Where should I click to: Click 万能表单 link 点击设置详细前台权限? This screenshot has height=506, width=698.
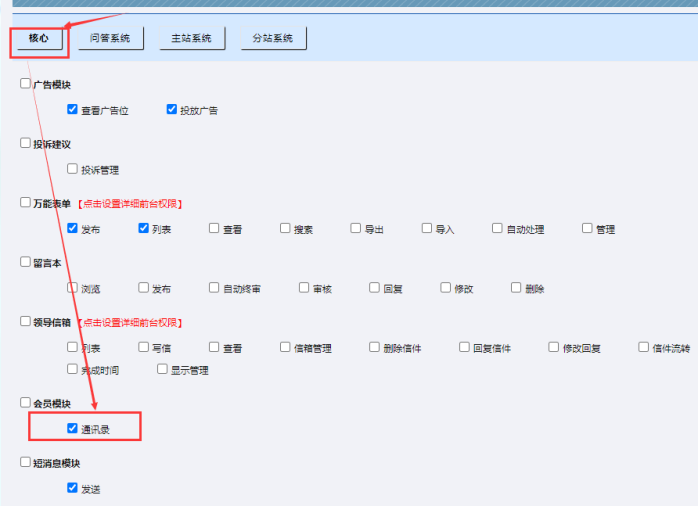point(130,203)
